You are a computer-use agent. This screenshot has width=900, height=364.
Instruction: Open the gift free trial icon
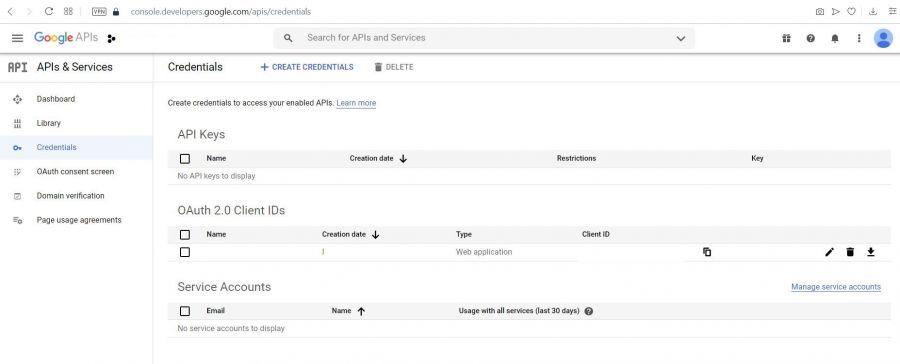pyautogui.click(x=786, y=38)
